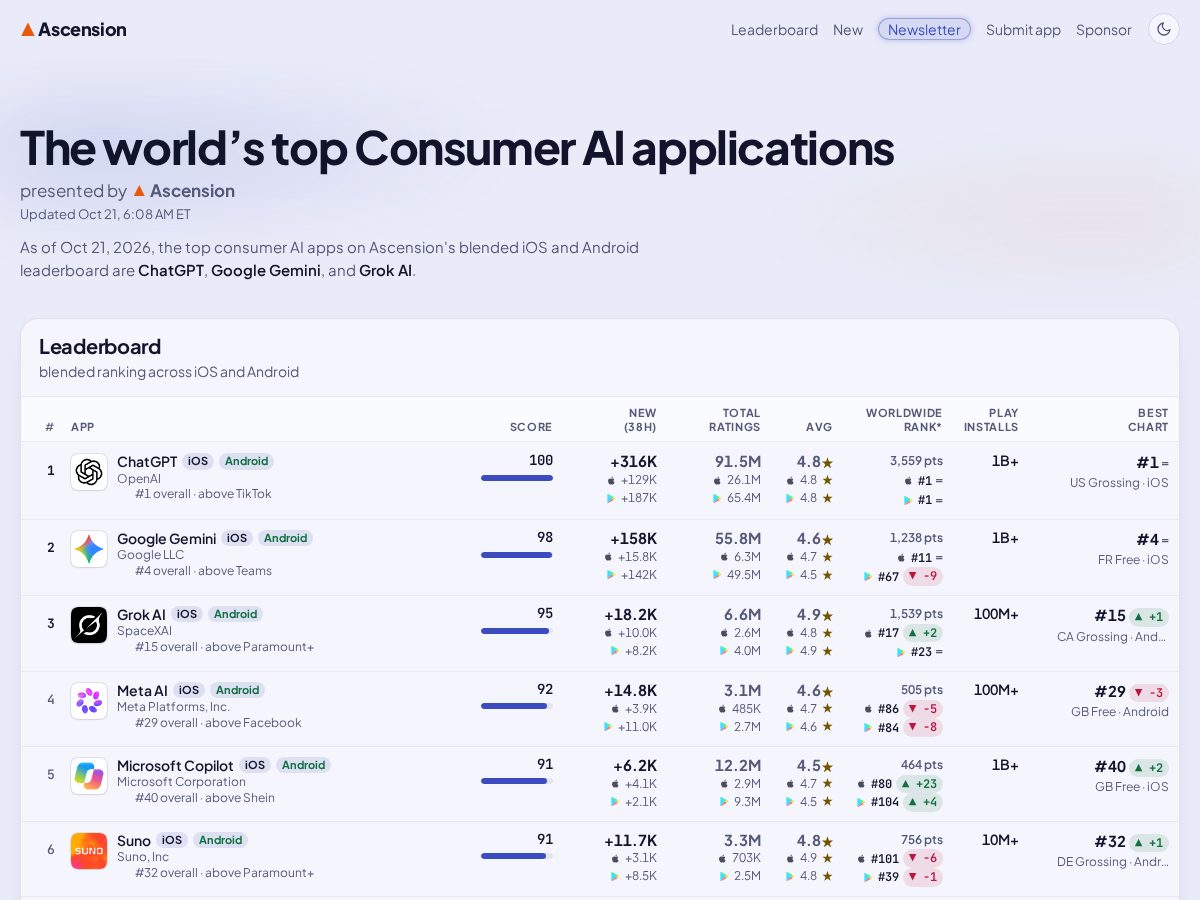Viewport: 1200px width, 900px height.
Task: Click the iOS badge next to Microsoft Copilot
Action: (x=255, y=765)
